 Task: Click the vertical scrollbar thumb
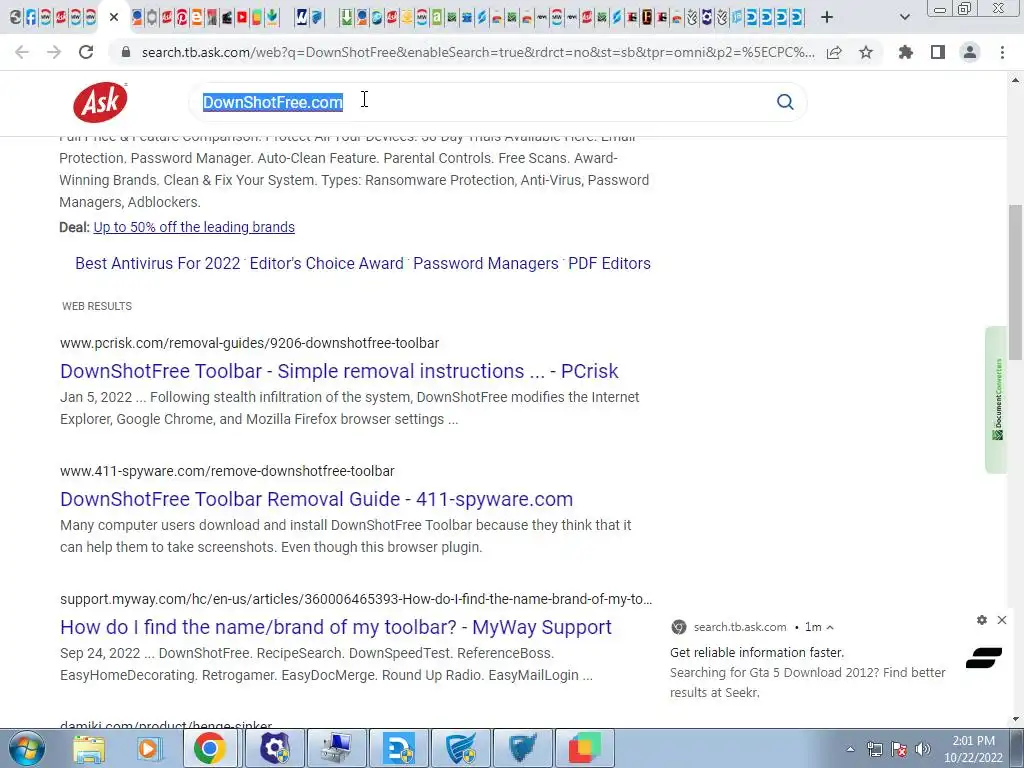[x=1015, y=282]
